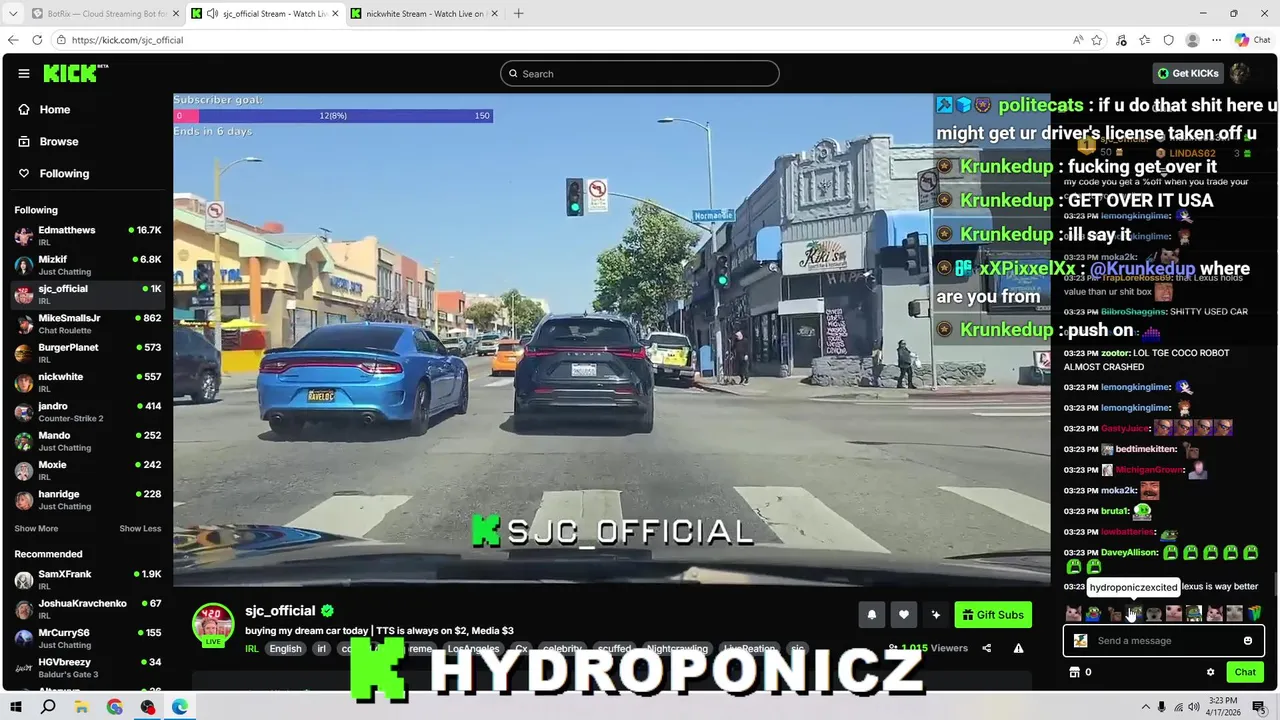The height and width of the screenshot is (720, 1280).
Task: Open MrCurryS6 recommended channel
Action: point(88,638)
